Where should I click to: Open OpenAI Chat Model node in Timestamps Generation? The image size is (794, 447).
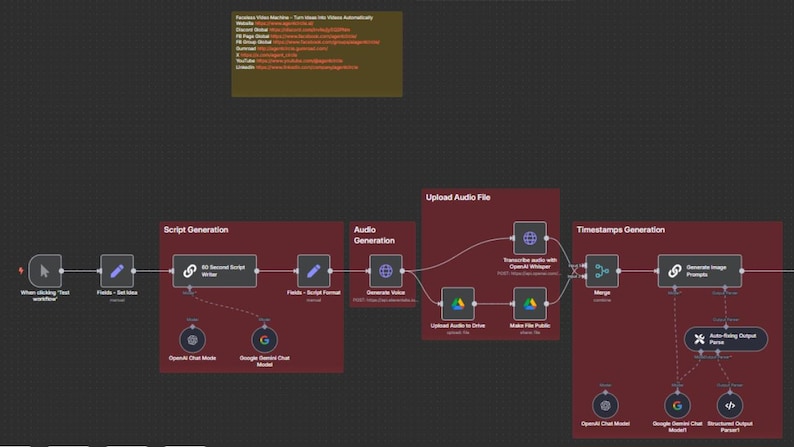[x=605, y=405]
